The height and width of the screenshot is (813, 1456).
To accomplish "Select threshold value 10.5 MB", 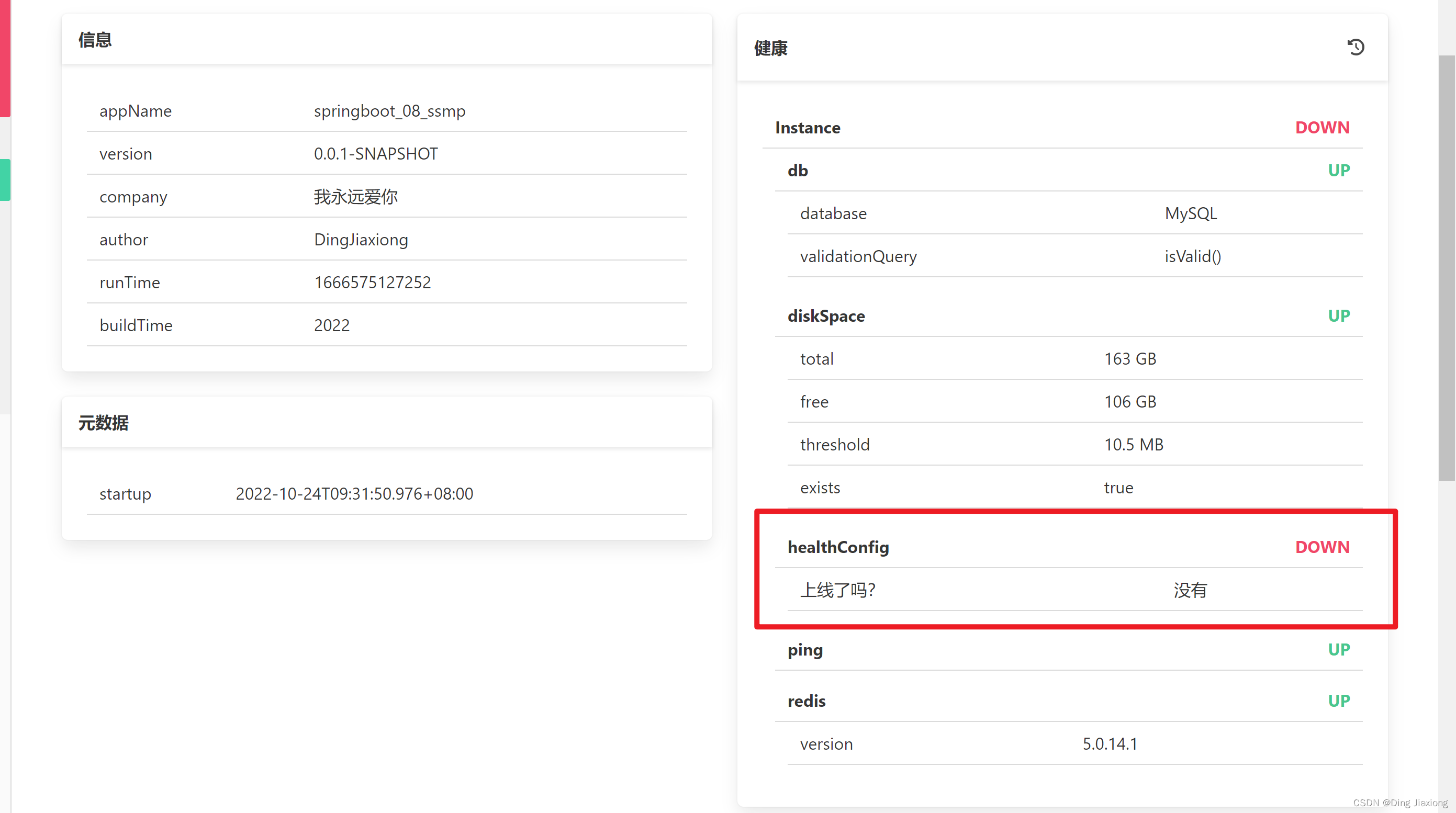I will (1134, 445).
